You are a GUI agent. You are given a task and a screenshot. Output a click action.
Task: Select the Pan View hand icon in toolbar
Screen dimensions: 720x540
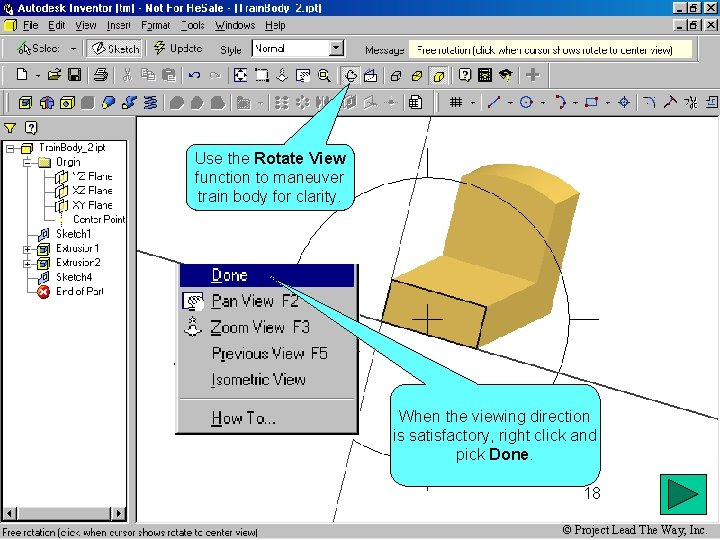tap(303, 75)
